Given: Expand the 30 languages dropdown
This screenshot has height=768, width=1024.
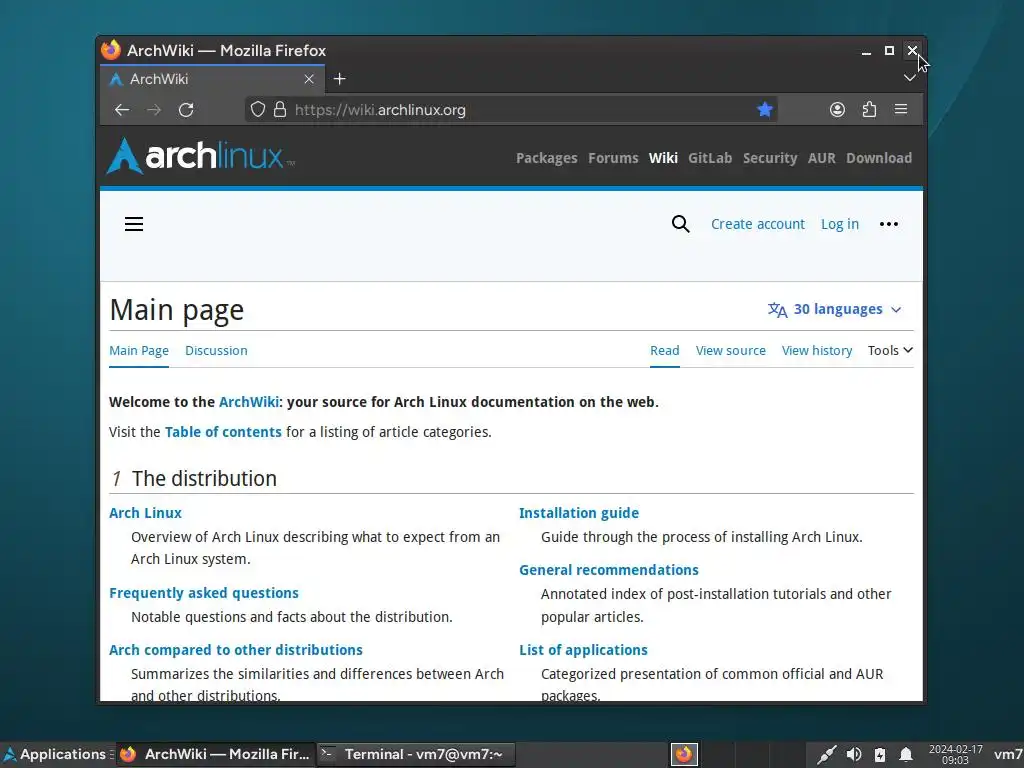Looking at the screenshot, I should (835, 309).
